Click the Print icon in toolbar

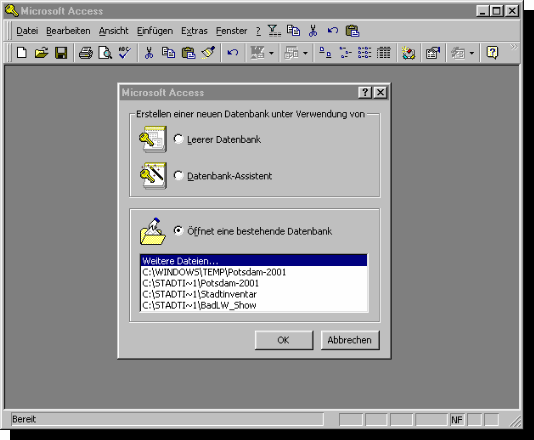coord(85,53)
